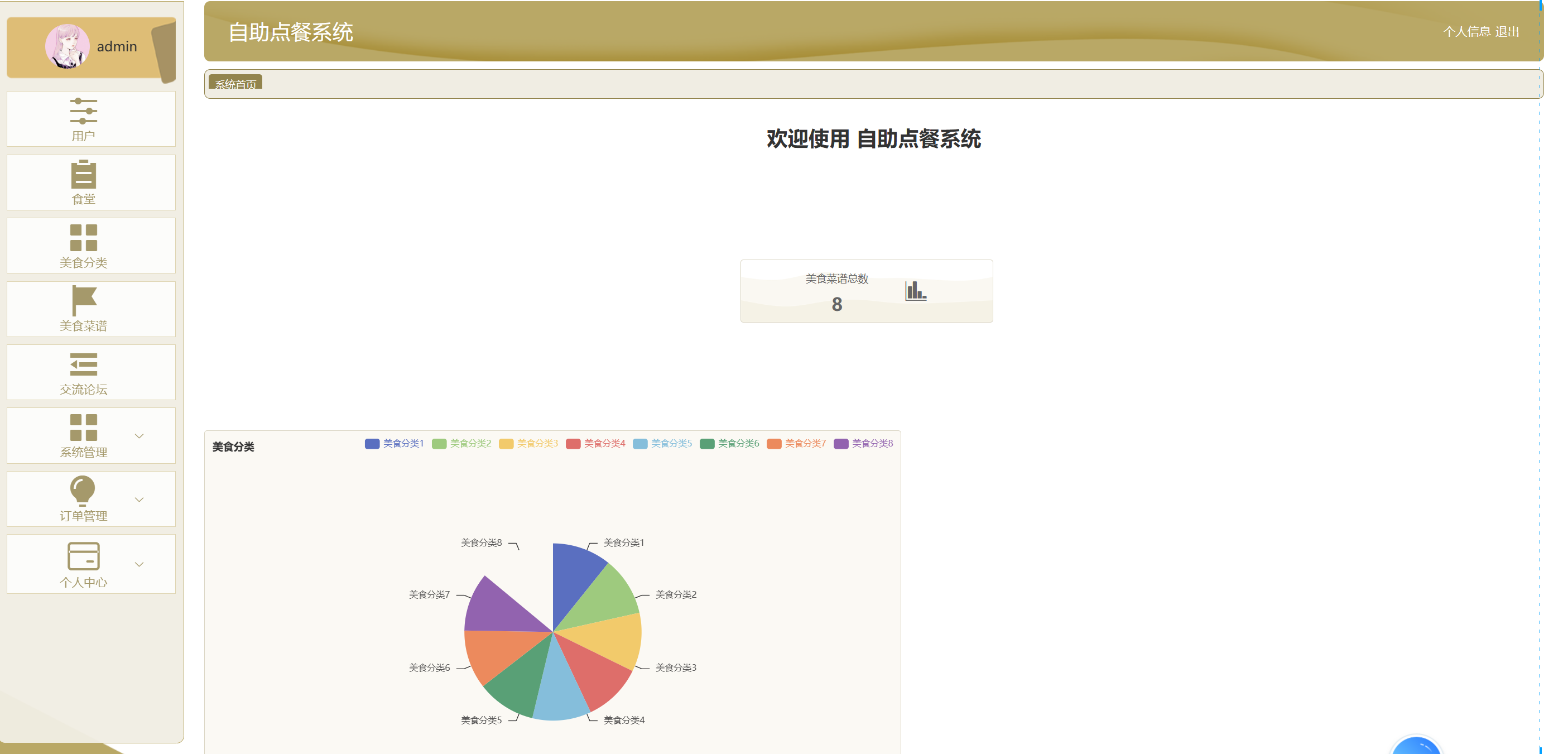Click the 个人中心 card icon
This screenshot has height=754, width=1568.
click(83, 556)
